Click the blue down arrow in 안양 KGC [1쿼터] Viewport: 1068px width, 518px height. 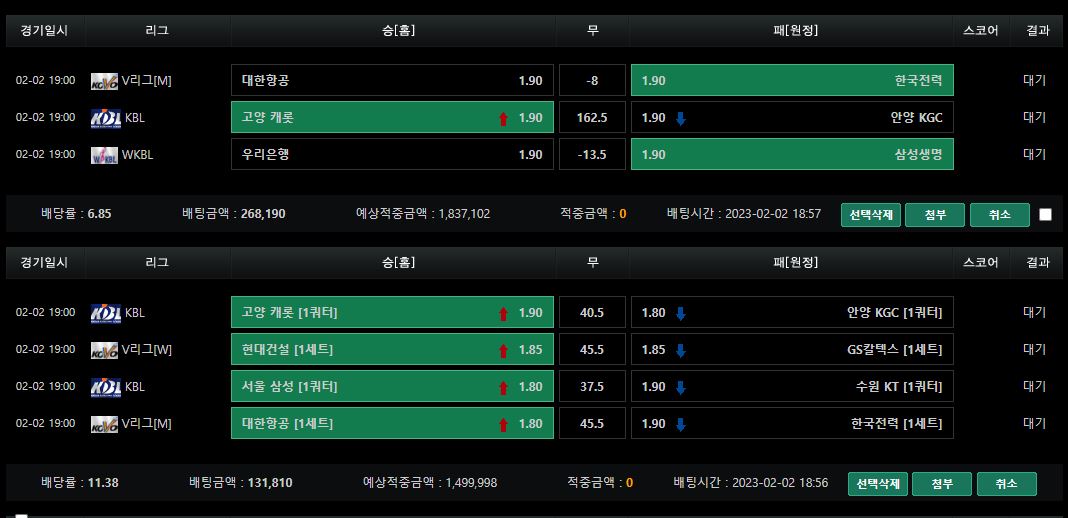680,313
